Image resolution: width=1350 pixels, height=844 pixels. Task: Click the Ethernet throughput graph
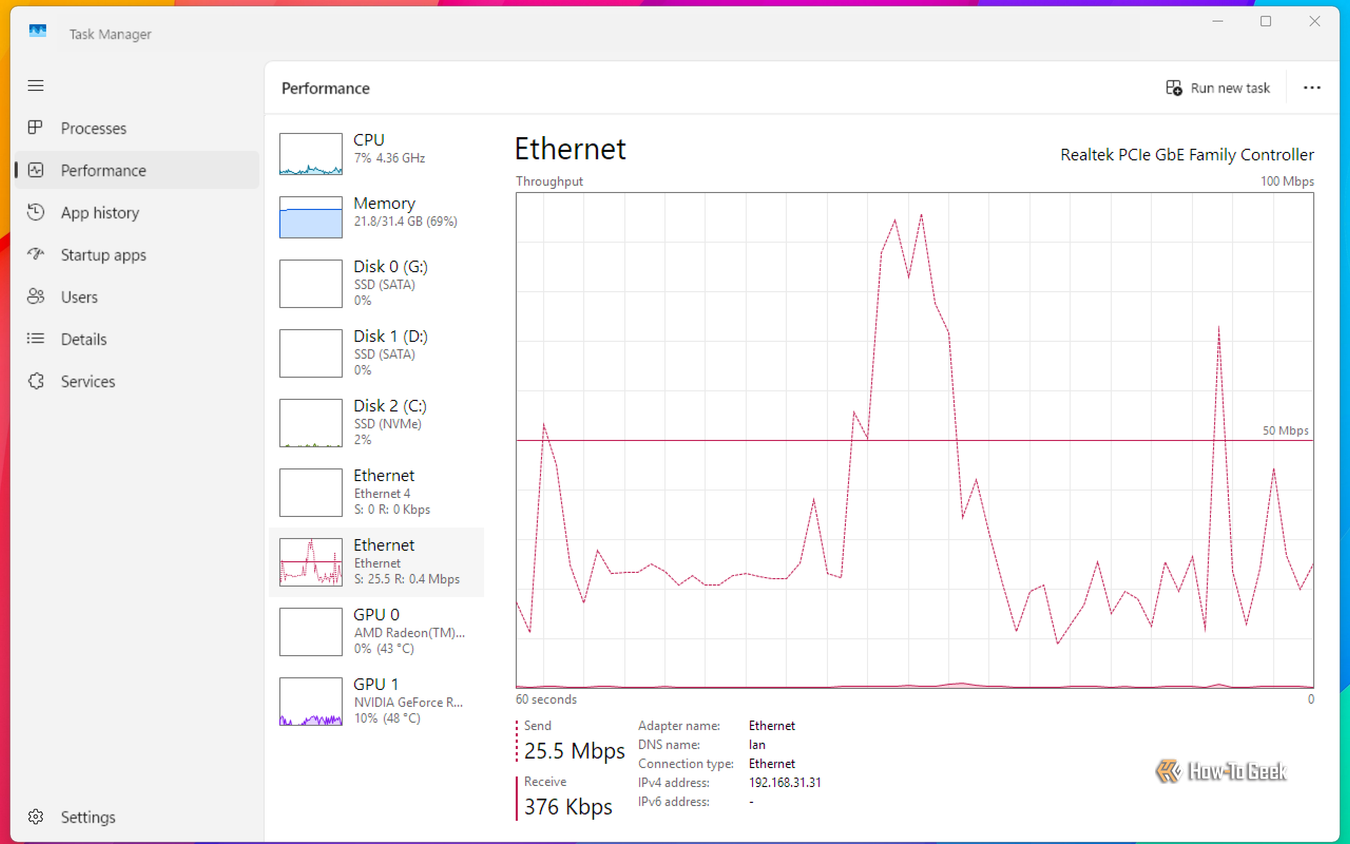(915, 440)
